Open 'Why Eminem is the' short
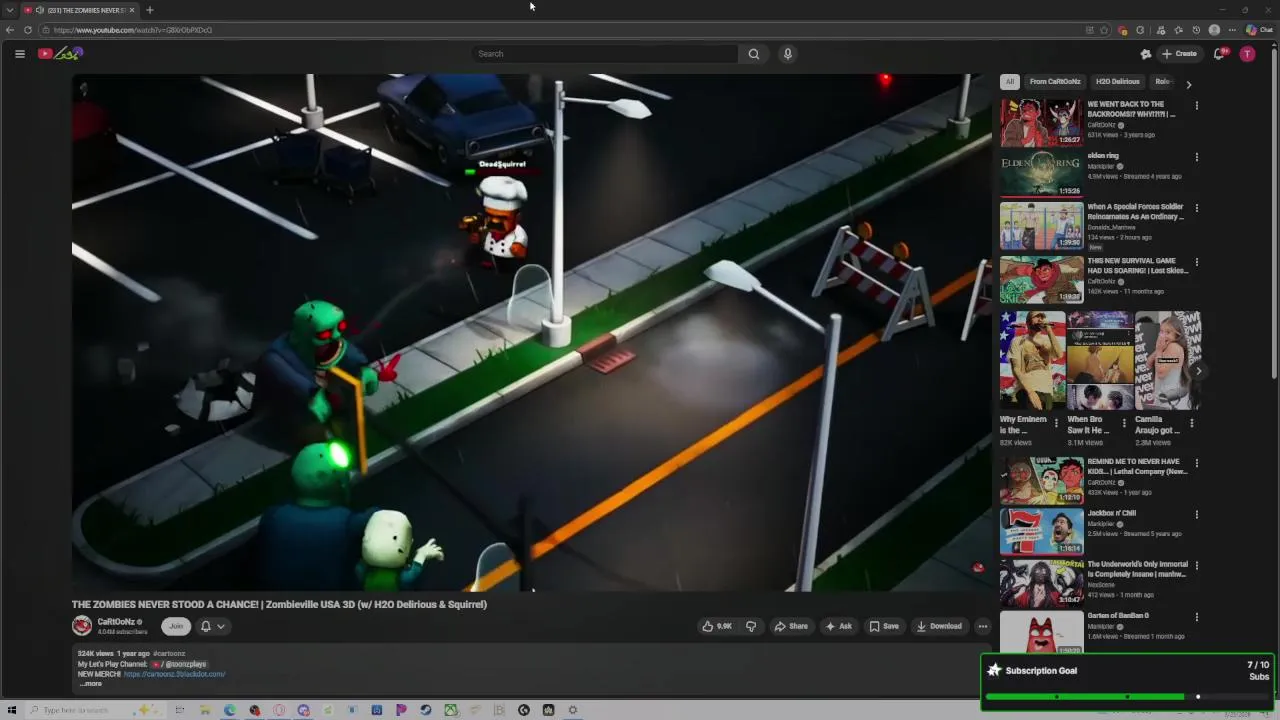 pos(1032,361)
